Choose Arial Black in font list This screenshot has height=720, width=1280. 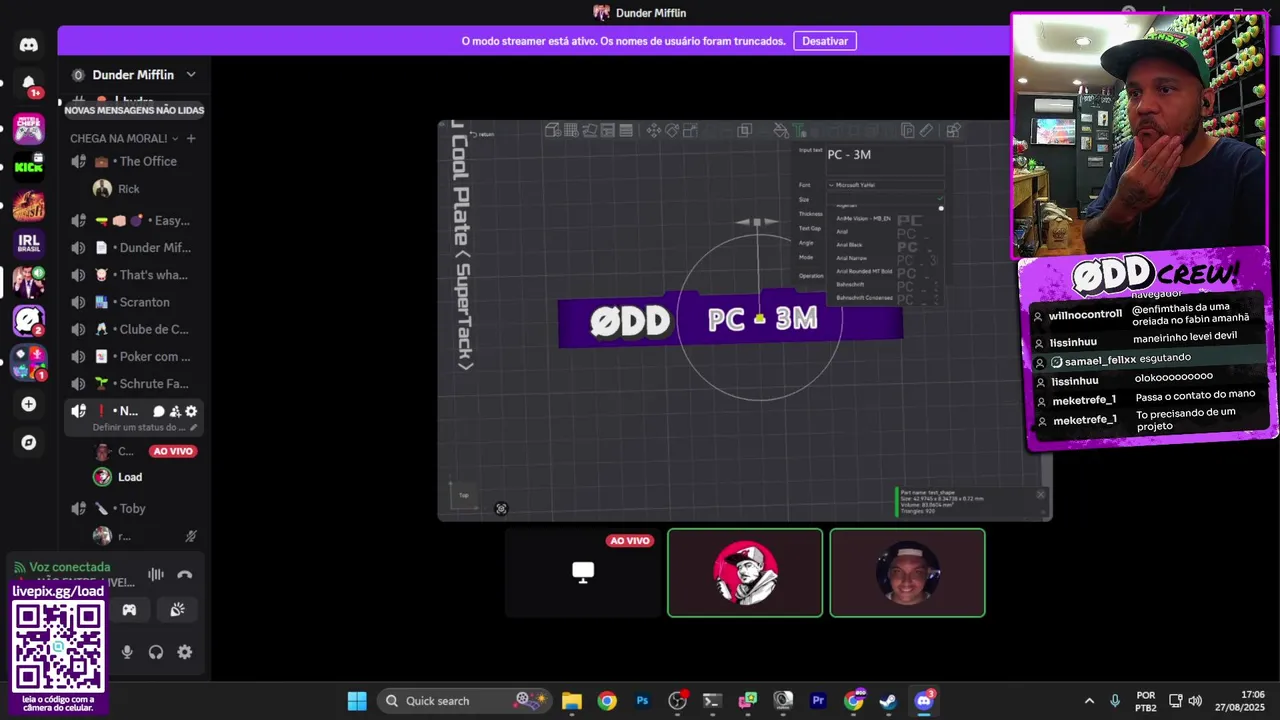[849, 245]
